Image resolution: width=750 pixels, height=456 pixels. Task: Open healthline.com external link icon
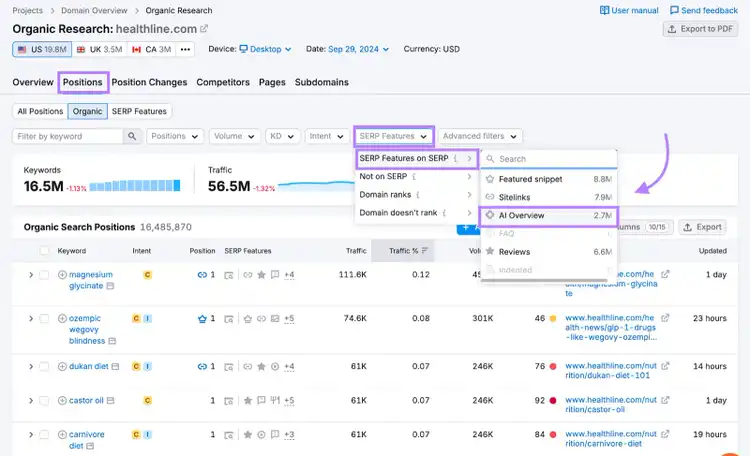[x=204, y=29]
